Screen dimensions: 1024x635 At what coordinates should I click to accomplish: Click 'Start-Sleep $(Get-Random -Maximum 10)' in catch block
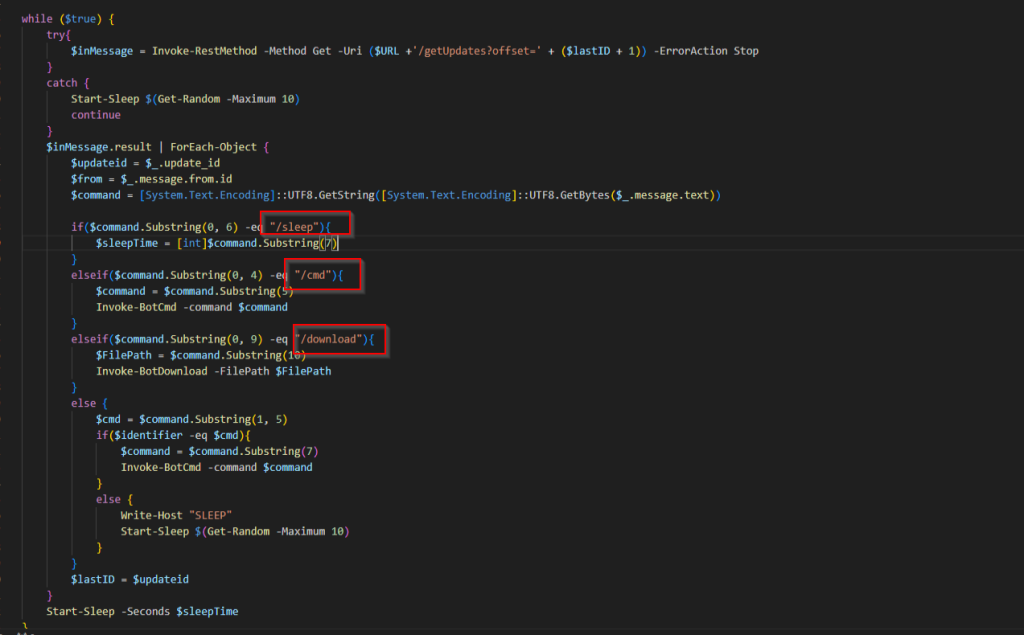(x=185, y=99)
